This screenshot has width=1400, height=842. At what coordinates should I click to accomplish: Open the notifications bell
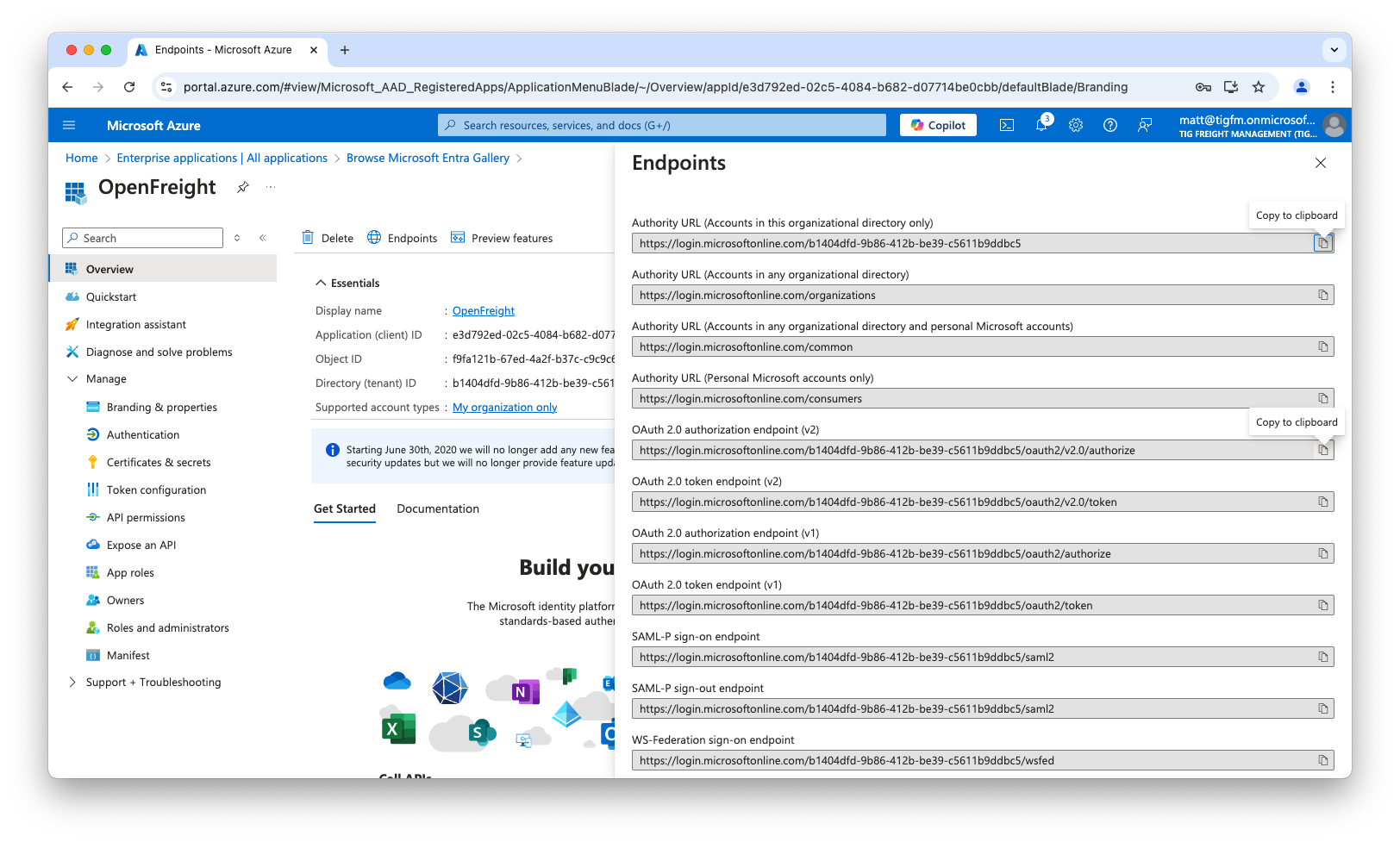pos(1041,125)
